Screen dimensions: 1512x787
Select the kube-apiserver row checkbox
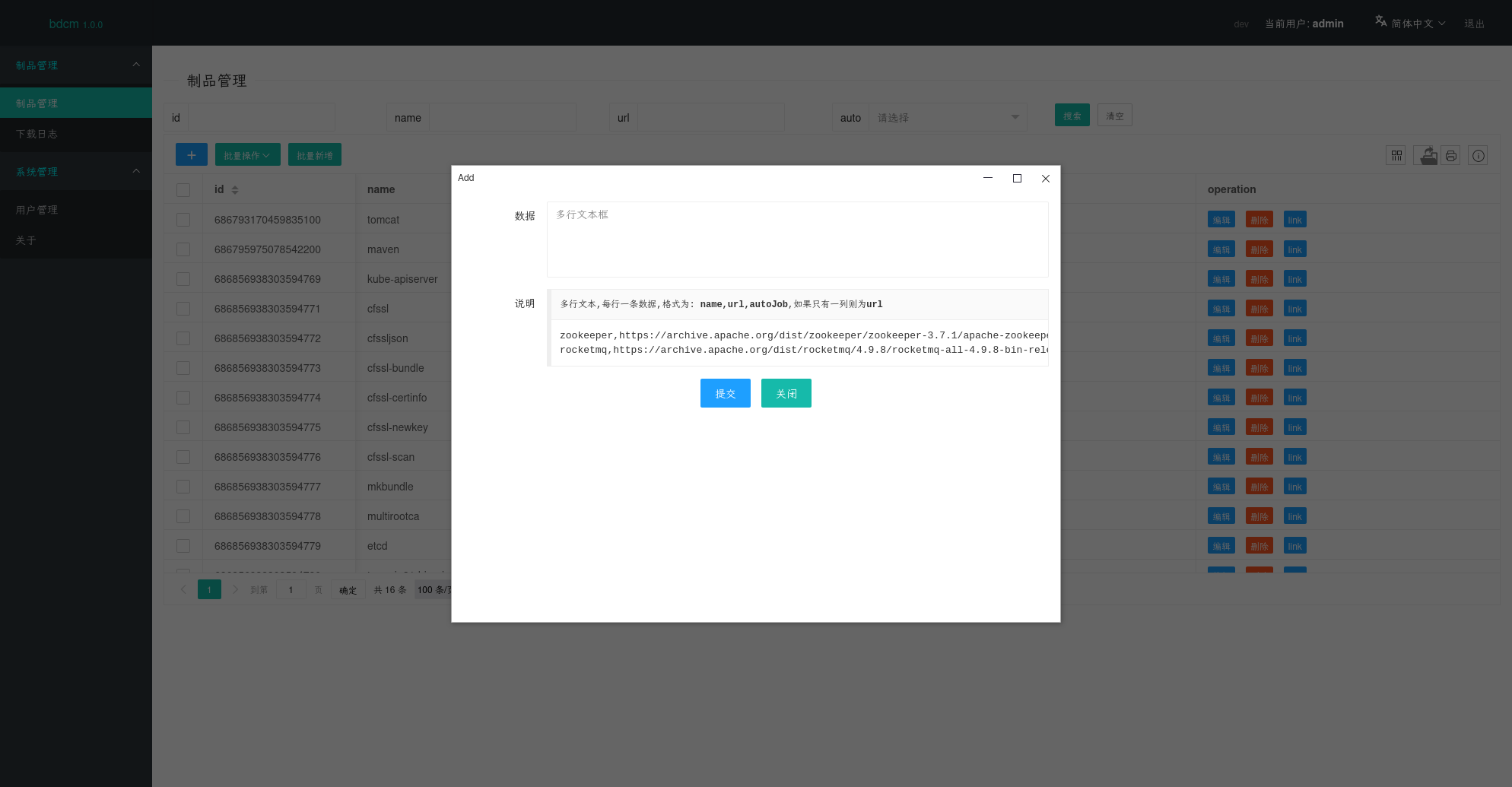tap(183, 279)
